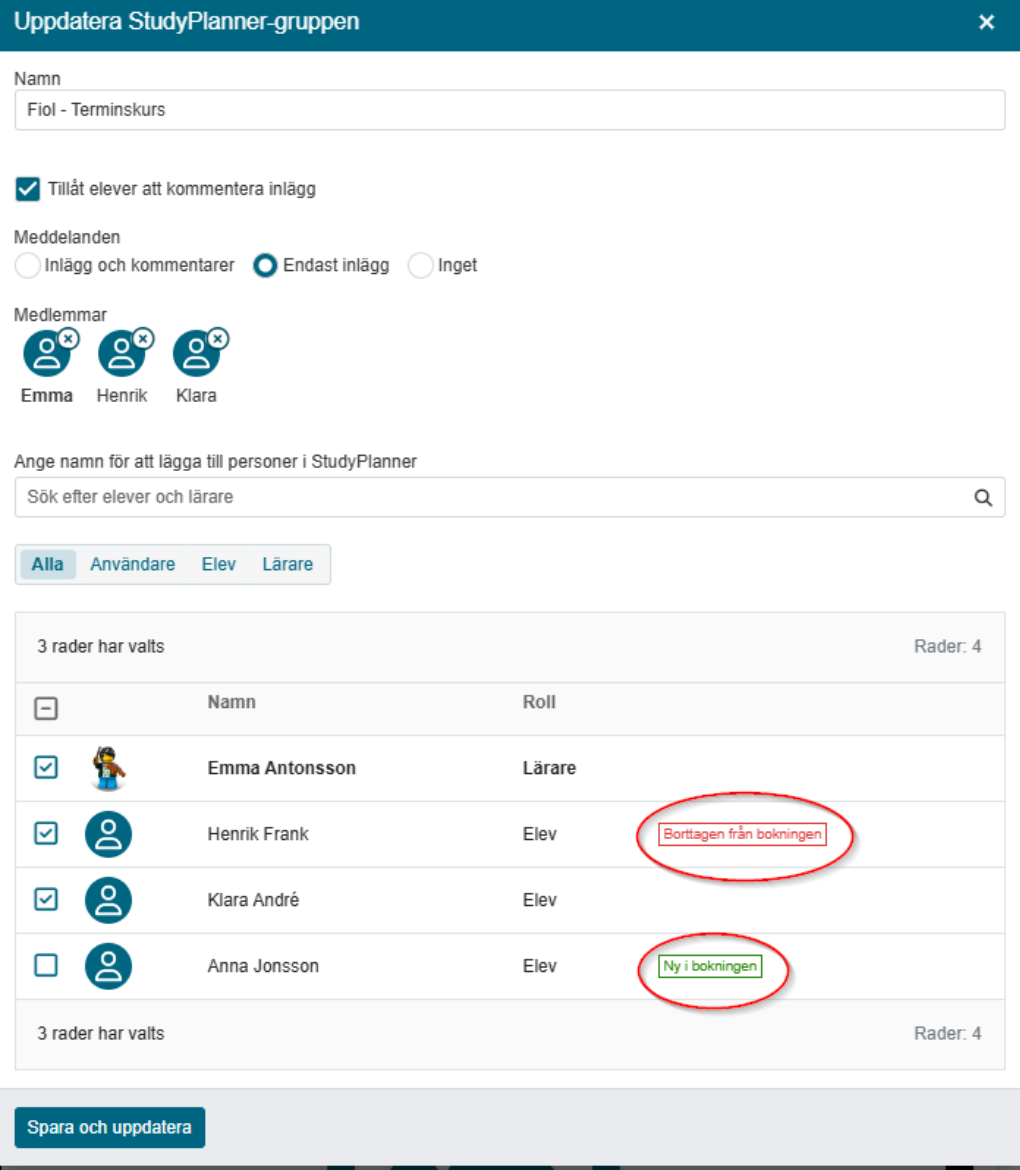Click the Borttagen från bokningen label
The width and height of the screenshot is (1020, 1170).
[x=742, y=834]
